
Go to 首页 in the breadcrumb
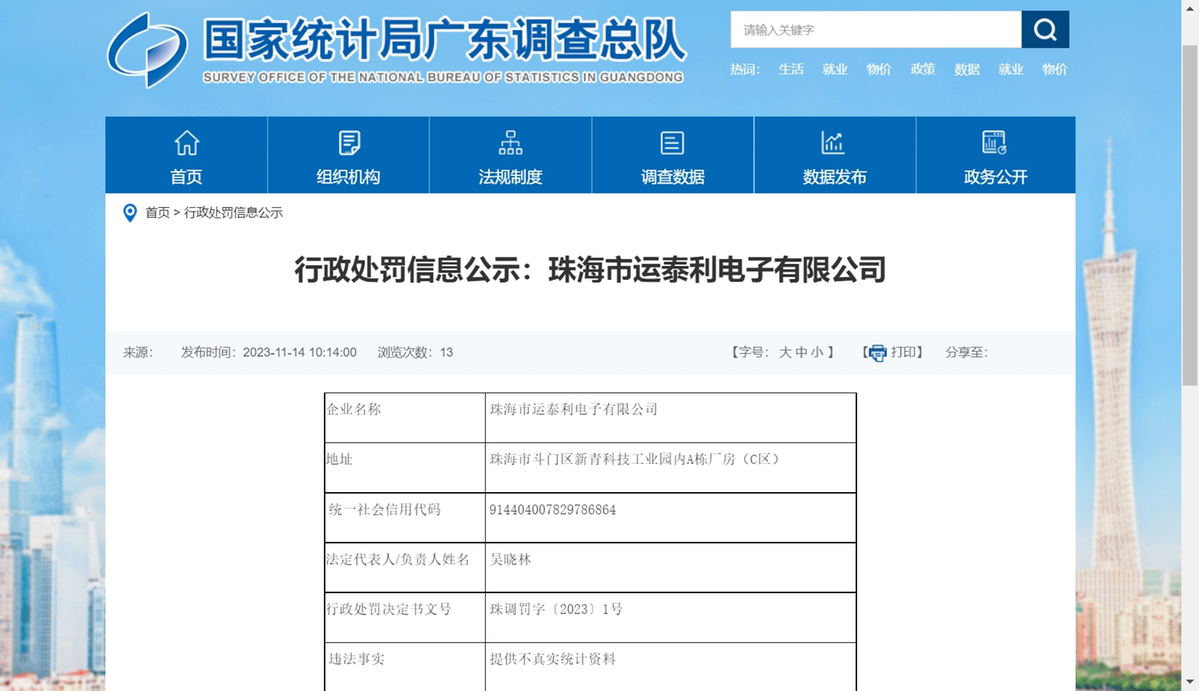click(x=158, y=212)
